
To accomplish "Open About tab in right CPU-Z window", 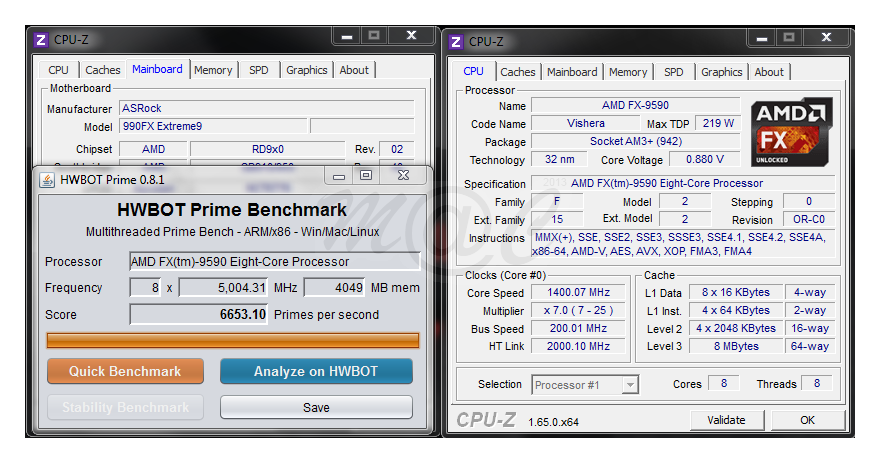I will point(769,72).
